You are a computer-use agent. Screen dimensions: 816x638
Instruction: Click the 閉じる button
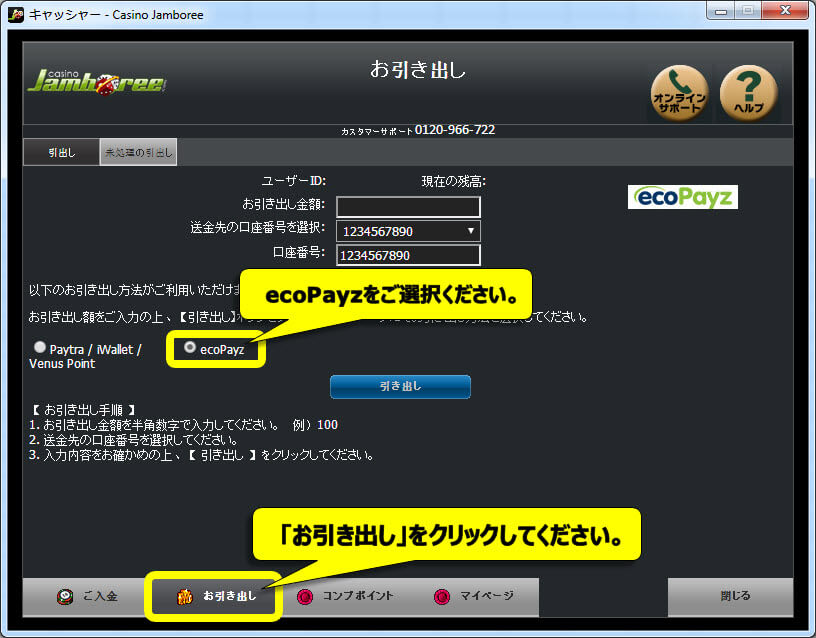coord(731,596)
